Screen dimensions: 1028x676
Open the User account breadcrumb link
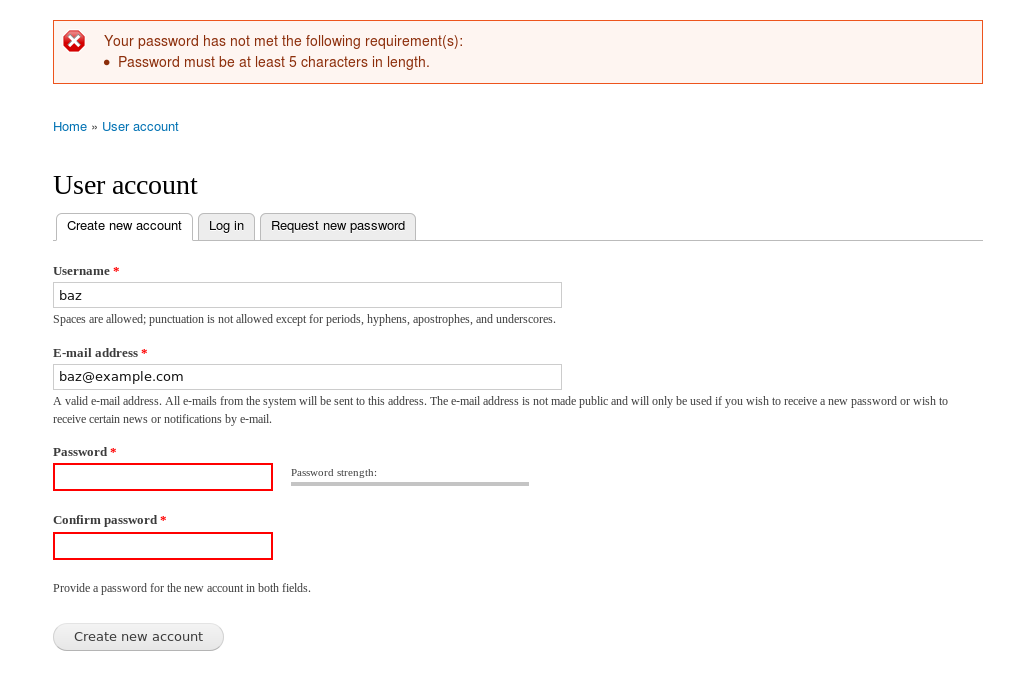pos(140,126)
